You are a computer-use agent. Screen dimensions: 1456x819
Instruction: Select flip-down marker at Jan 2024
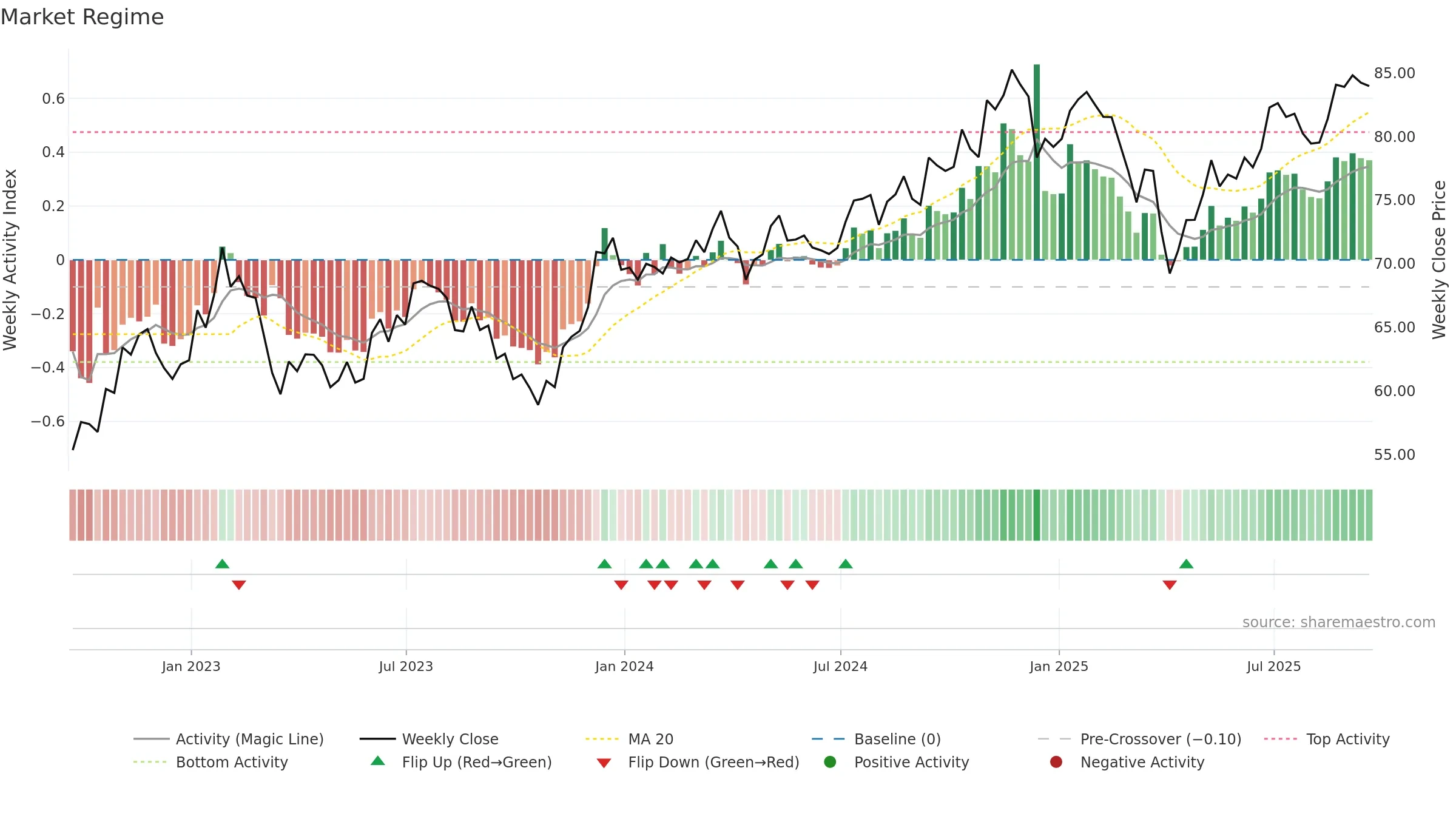(x=621, y=585)
